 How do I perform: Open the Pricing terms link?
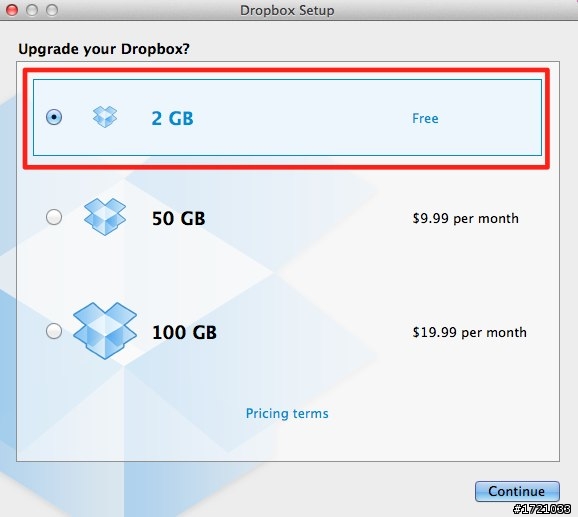(x=287, y=413)
